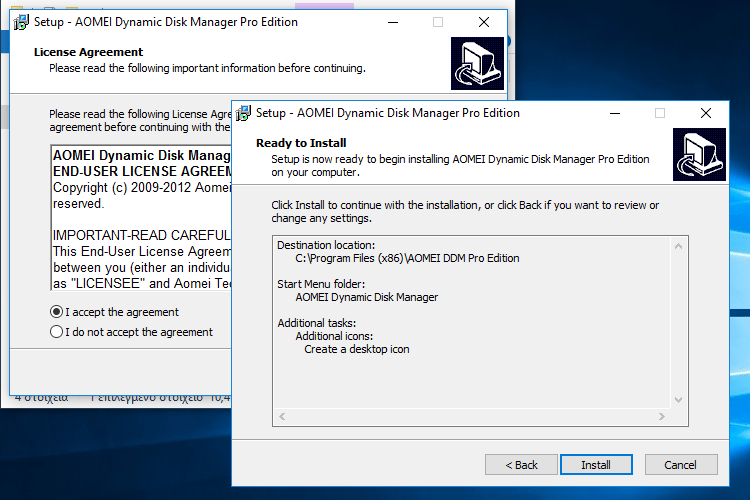The image size is (750, 500).
Task: Minimize the Ready to Install window
Action: (x=615, y=113)
